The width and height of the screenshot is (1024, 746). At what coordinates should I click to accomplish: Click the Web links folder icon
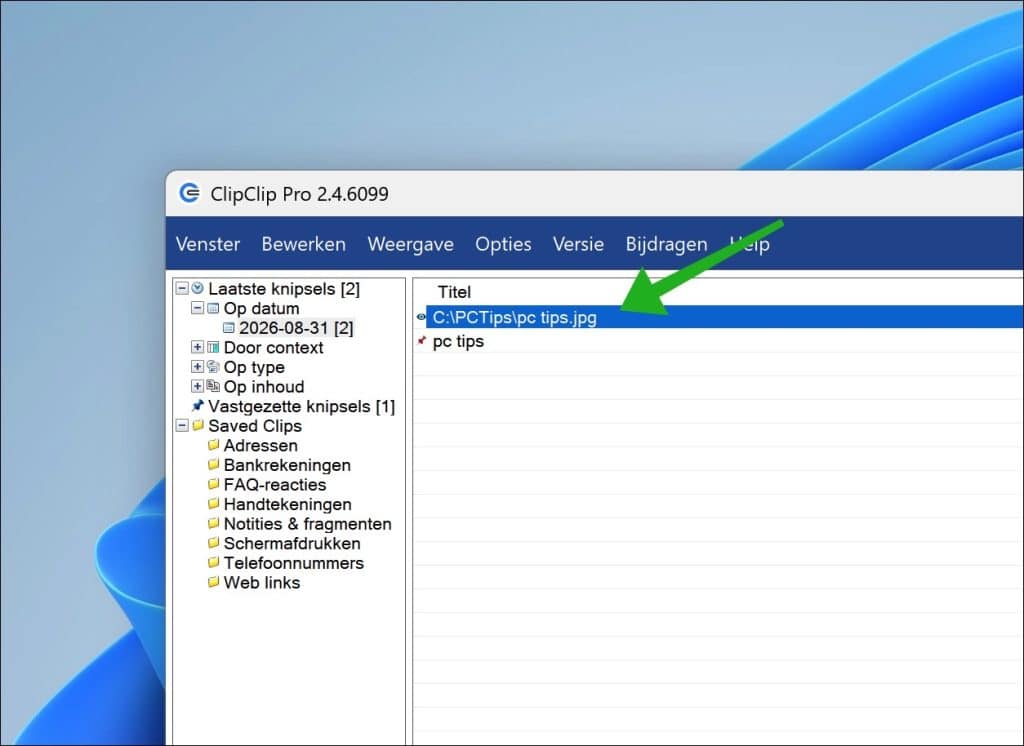213,582
